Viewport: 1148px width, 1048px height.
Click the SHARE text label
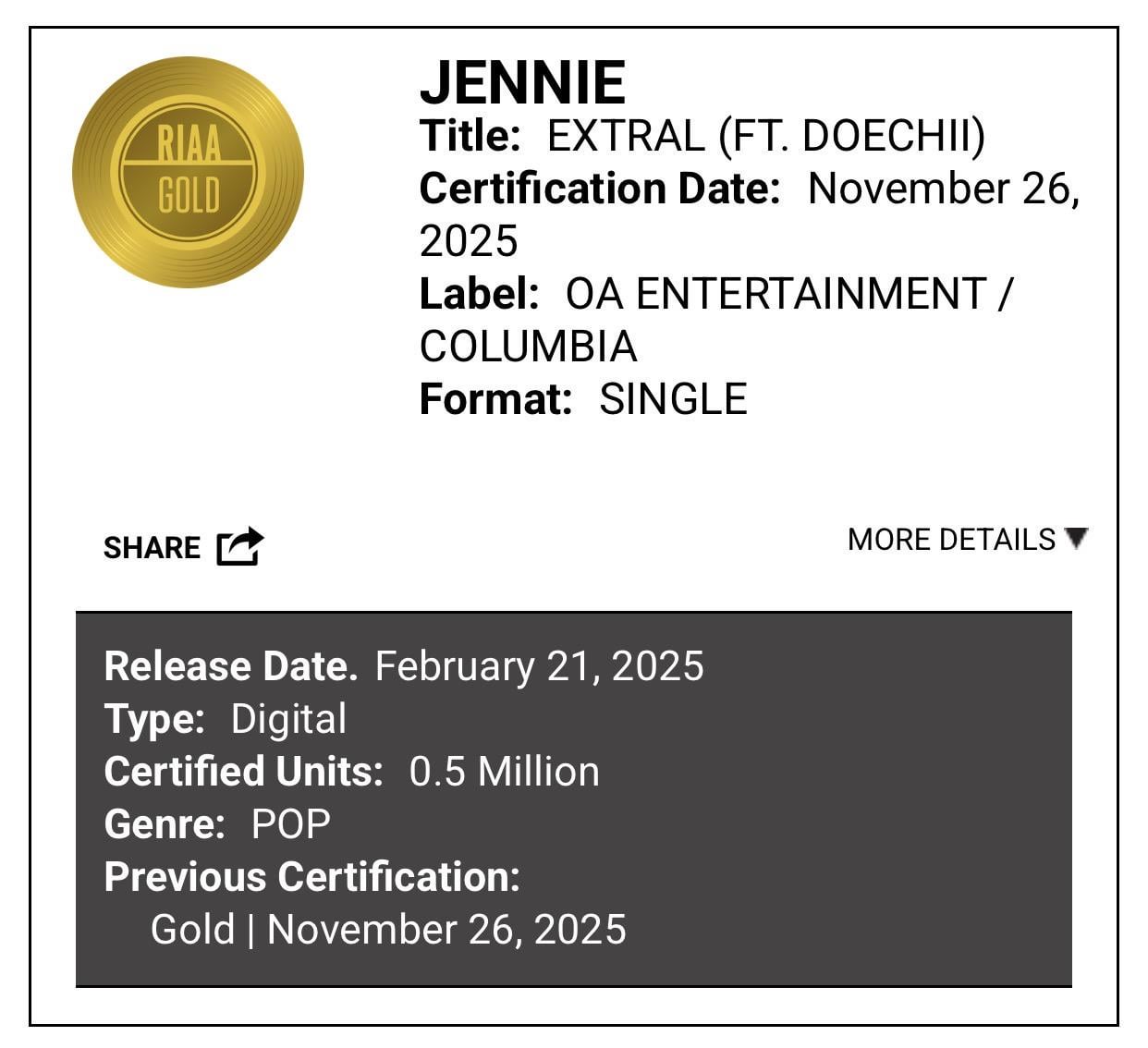(x=152, y=548)
